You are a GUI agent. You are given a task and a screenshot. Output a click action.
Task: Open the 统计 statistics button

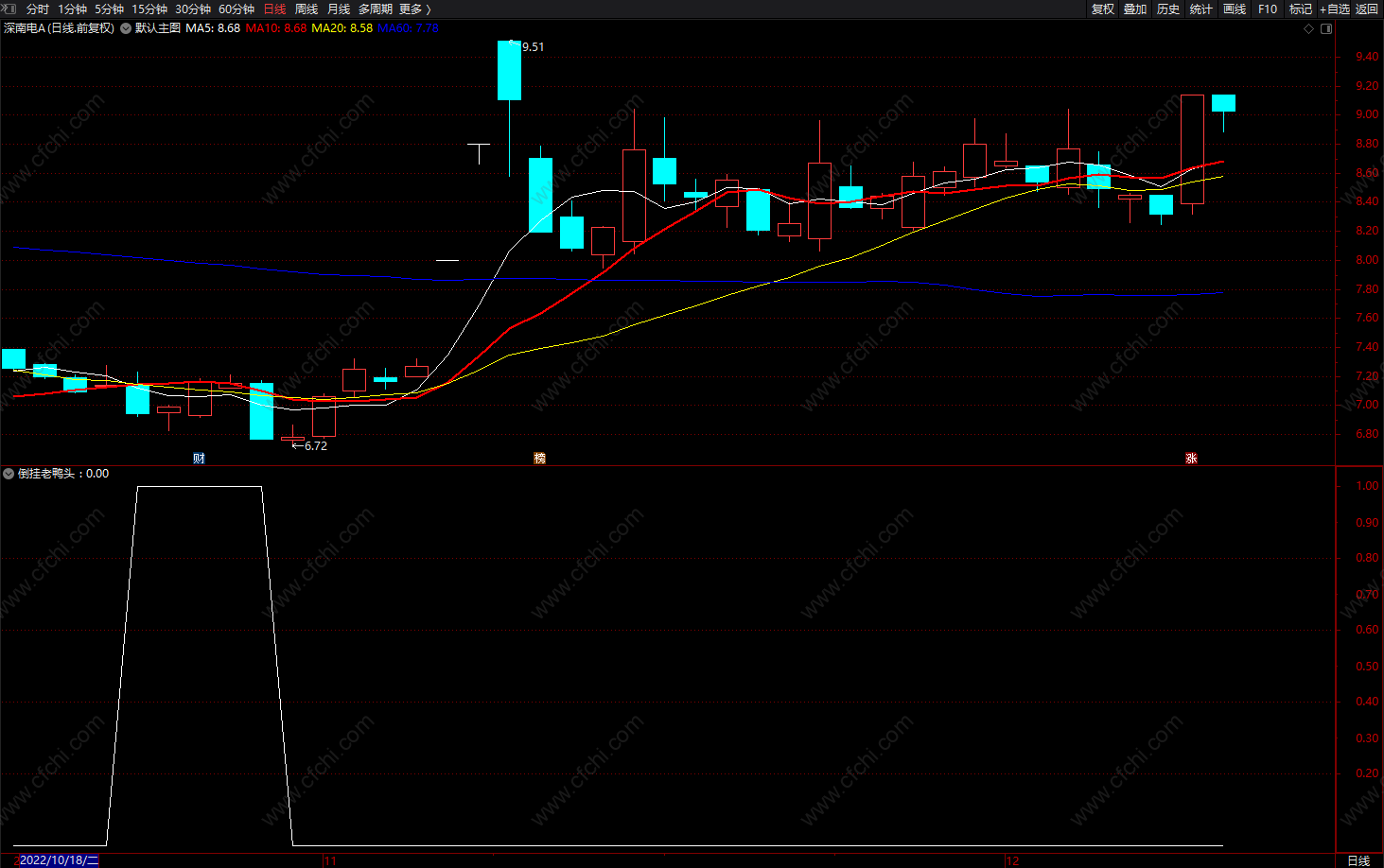1201,9
